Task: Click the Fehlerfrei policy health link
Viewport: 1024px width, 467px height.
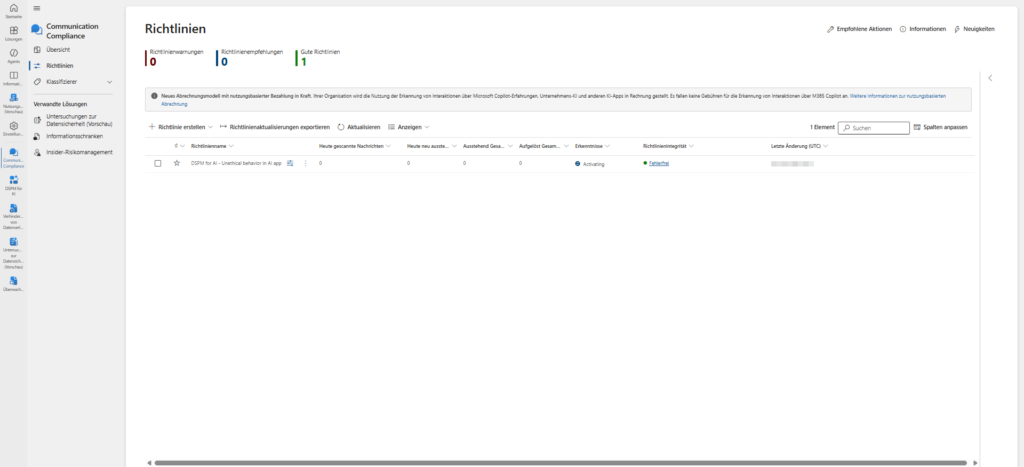Action: (658, 163)
